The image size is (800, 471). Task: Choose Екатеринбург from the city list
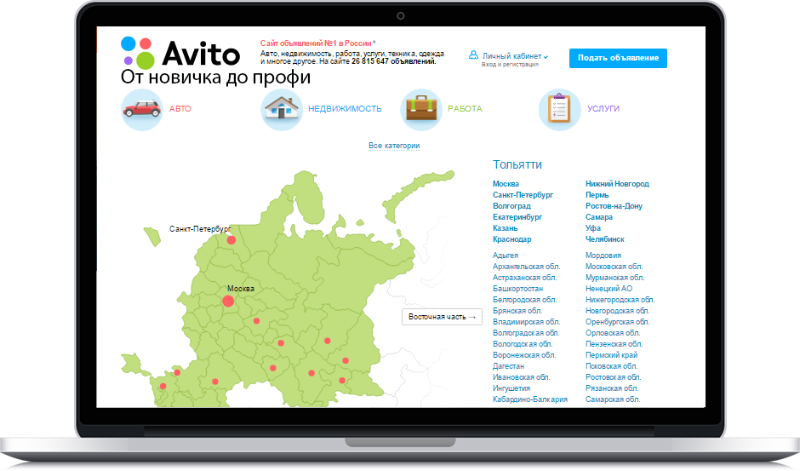pyautogui.click(x=518, y=216)
